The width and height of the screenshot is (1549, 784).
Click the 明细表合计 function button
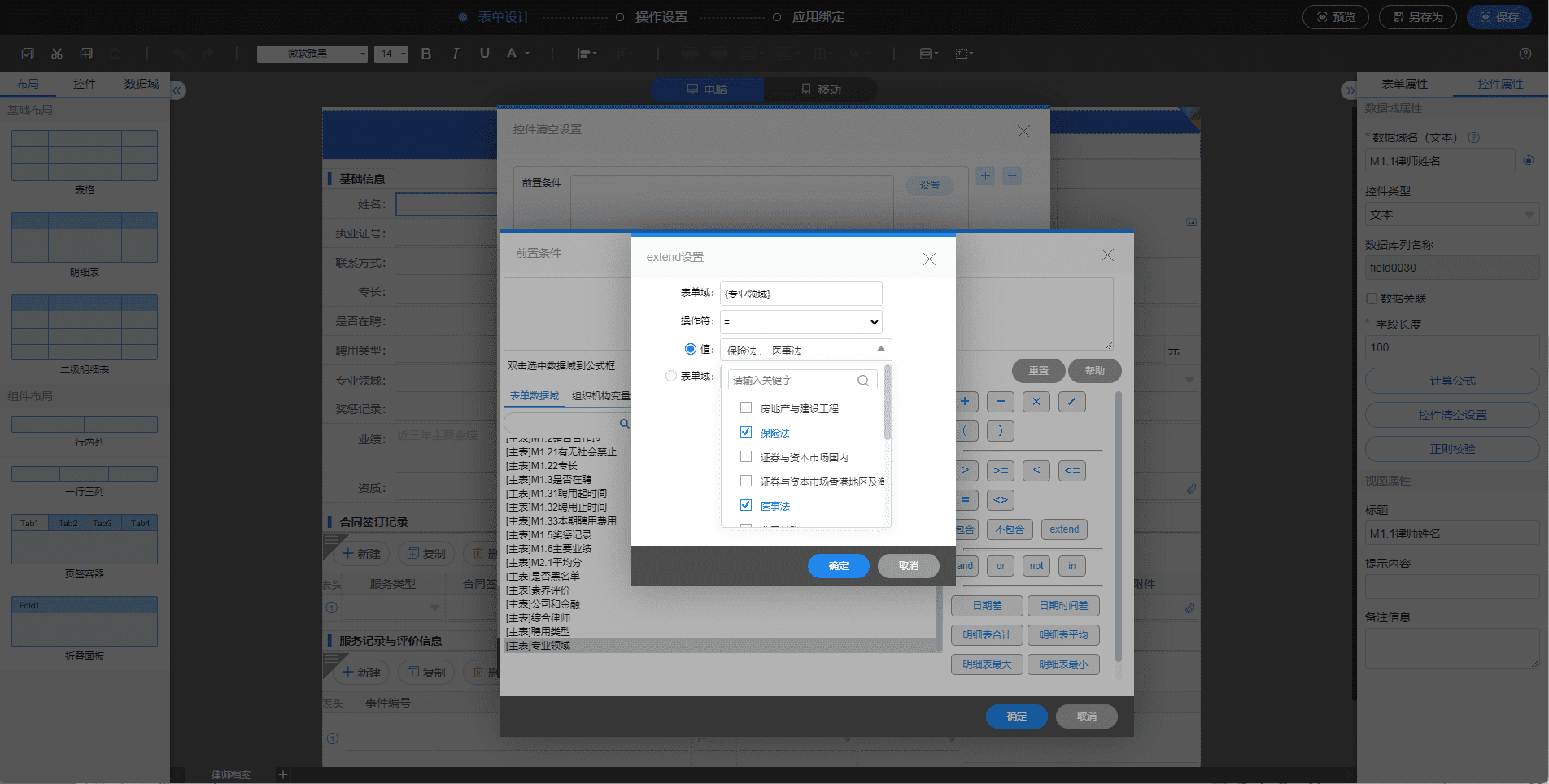987,635
